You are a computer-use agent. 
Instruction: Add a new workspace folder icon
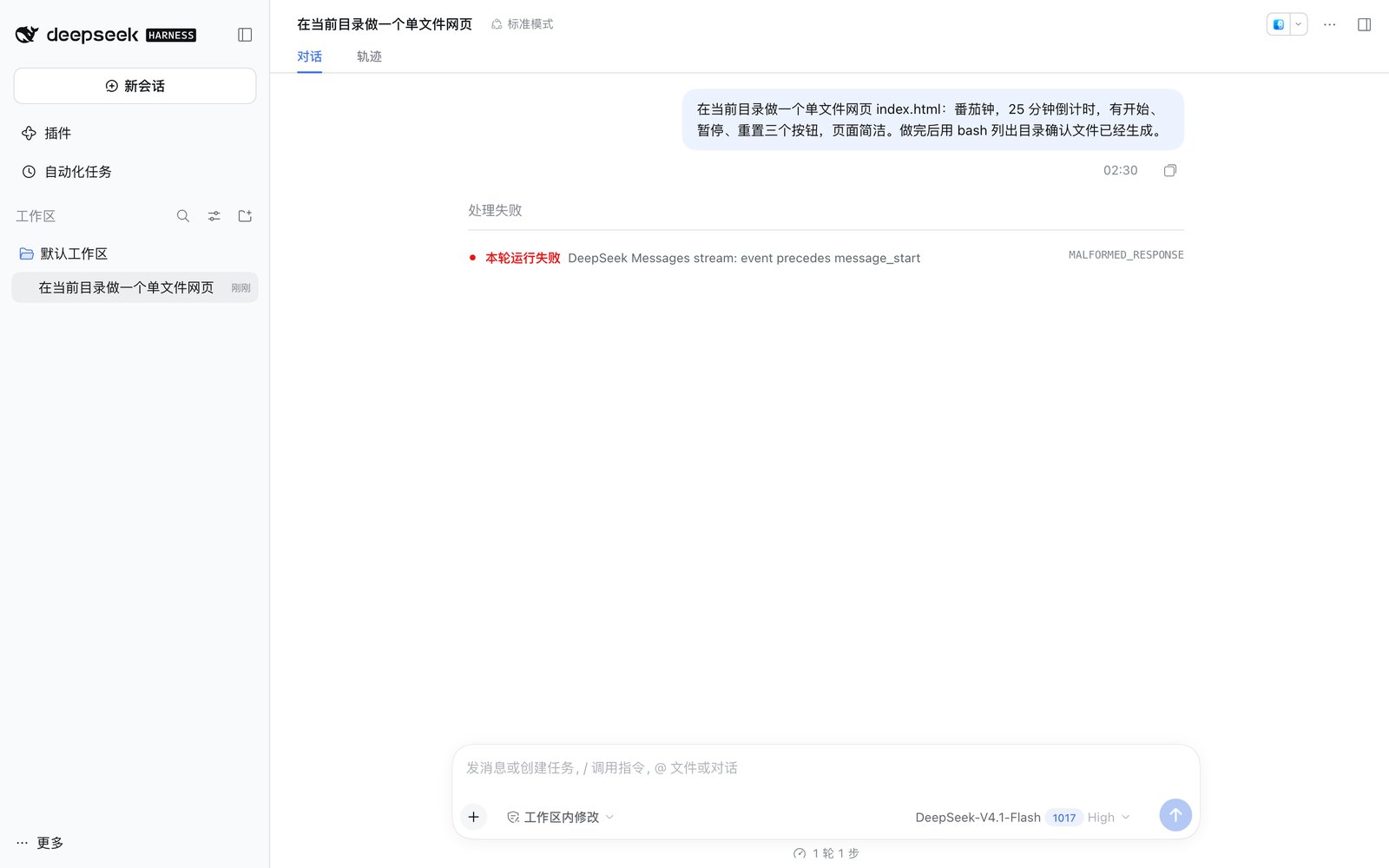[x=245, y=216]
